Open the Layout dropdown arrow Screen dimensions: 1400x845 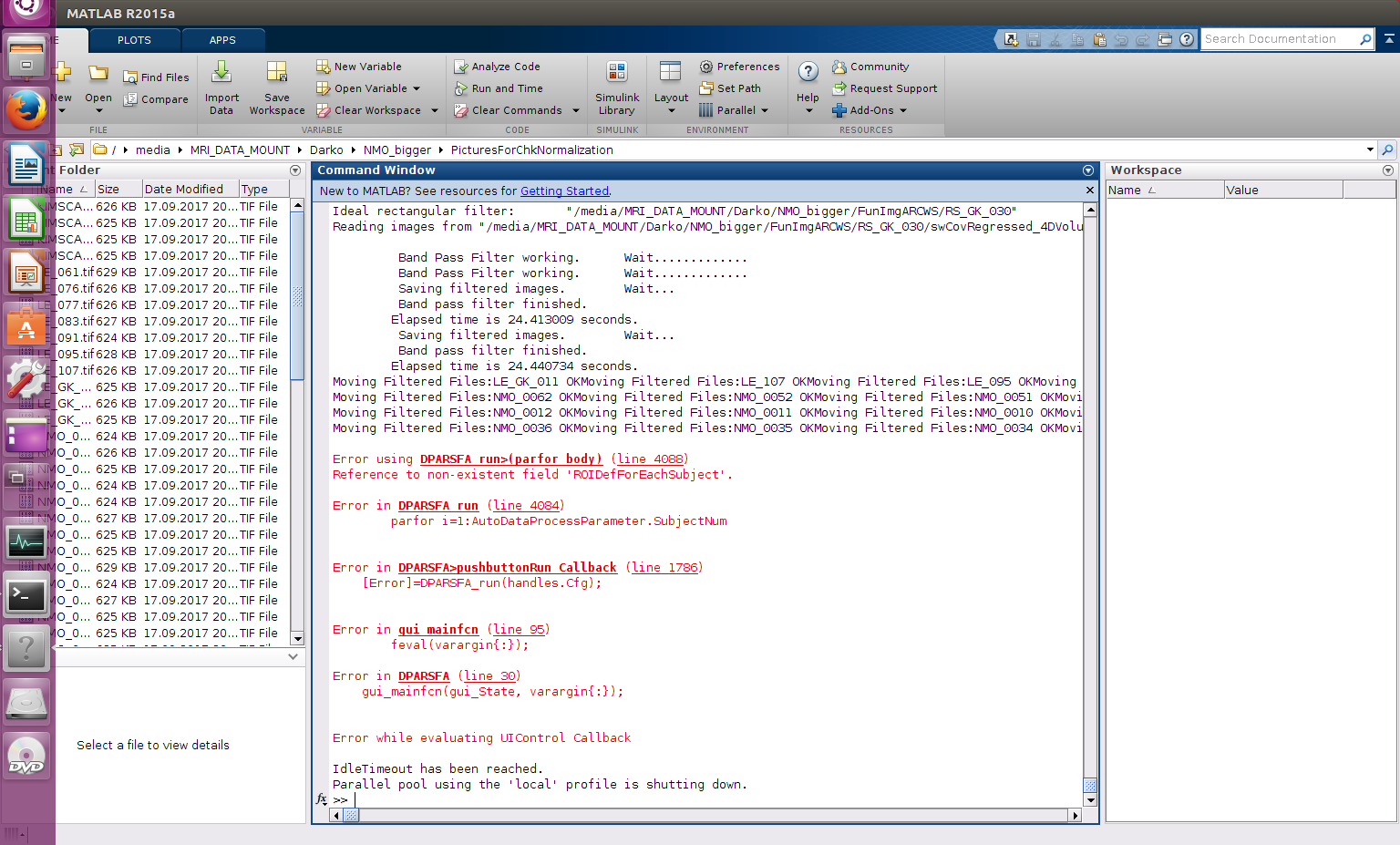pyautogui.click(x=672, y=111)
